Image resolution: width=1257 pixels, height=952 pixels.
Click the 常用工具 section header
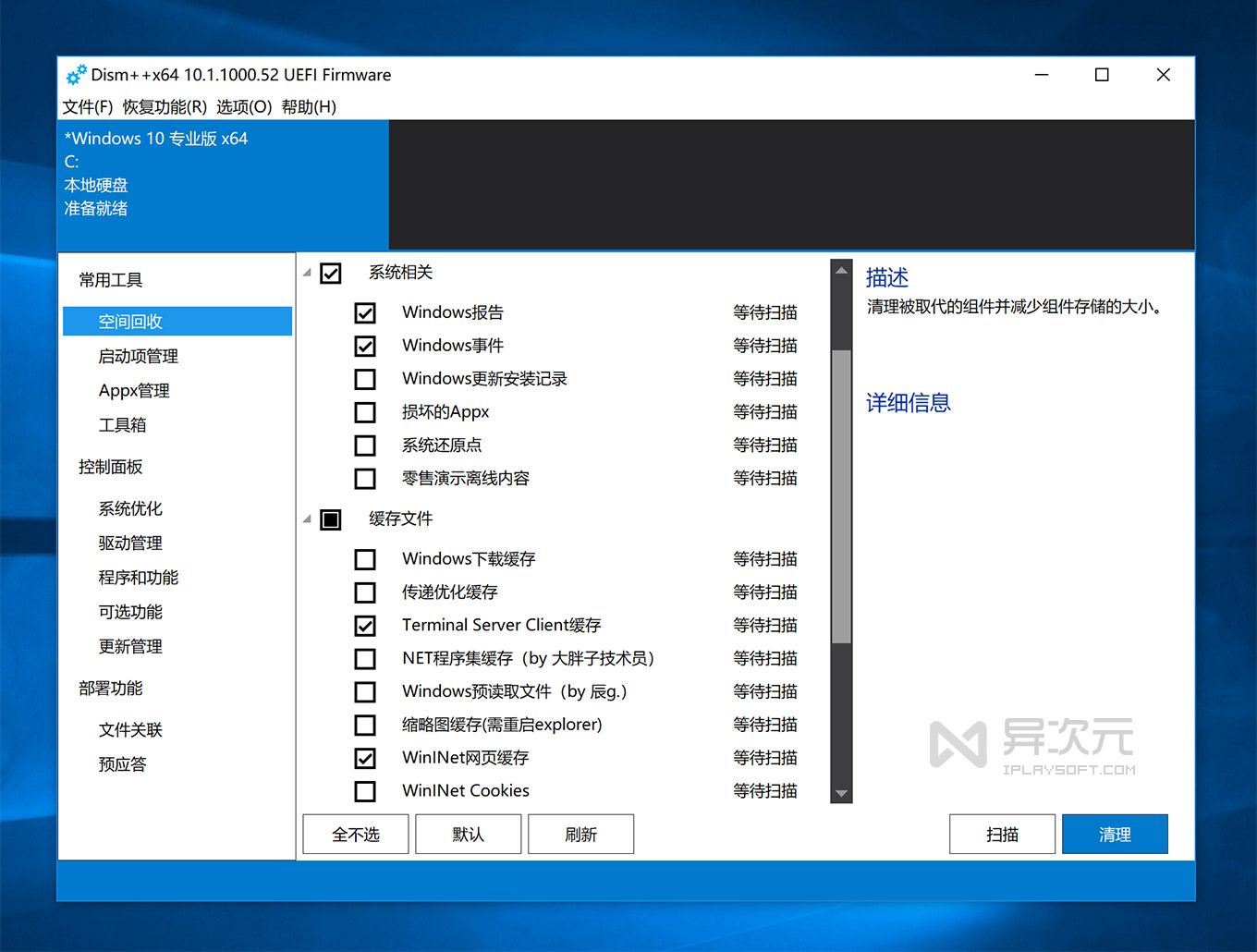110,280
